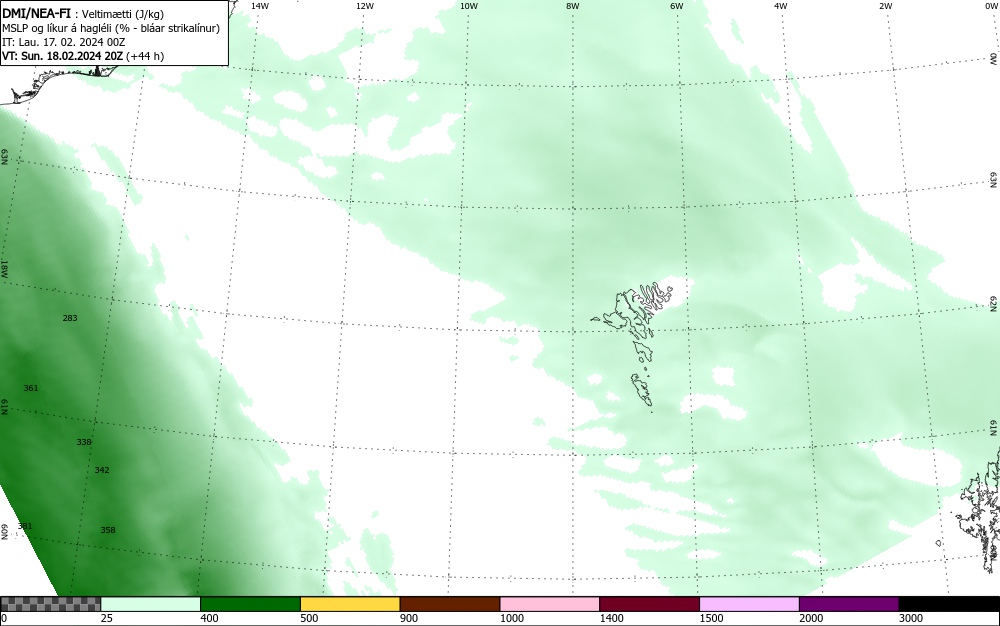Image resolution: width=1000 pixels, height=626 pixels.
Task: Click the "6W" longitude label
Action: point(677,6)
